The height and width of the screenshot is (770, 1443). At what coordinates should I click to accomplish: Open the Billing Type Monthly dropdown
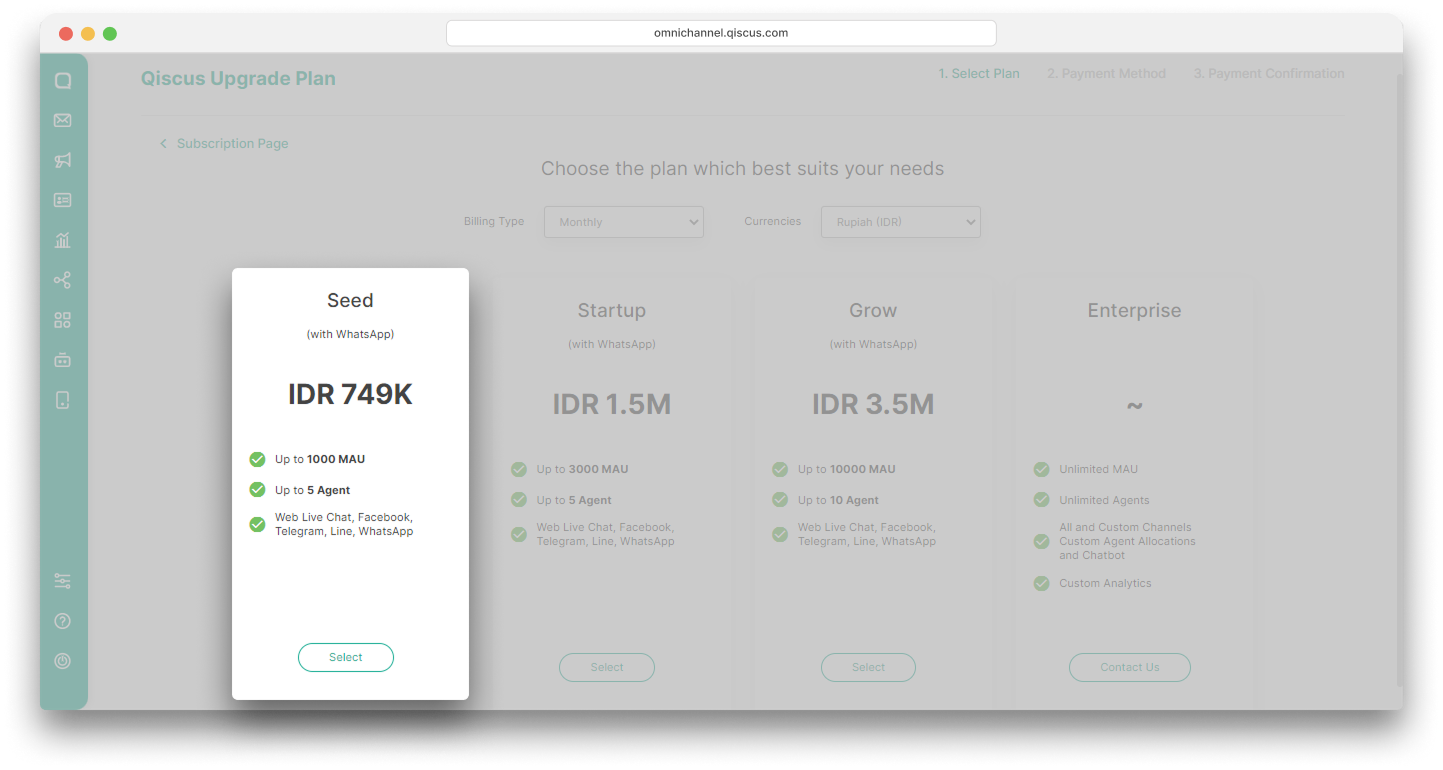tap(624, 222)
